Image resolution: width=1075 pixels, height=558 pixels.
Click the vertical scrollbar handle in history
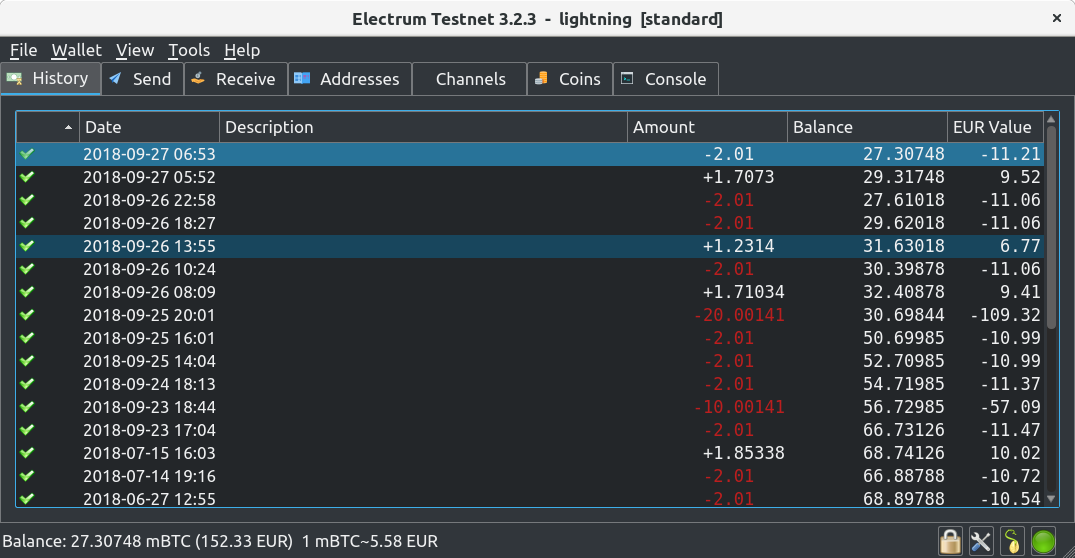[x=1051, y=227]
